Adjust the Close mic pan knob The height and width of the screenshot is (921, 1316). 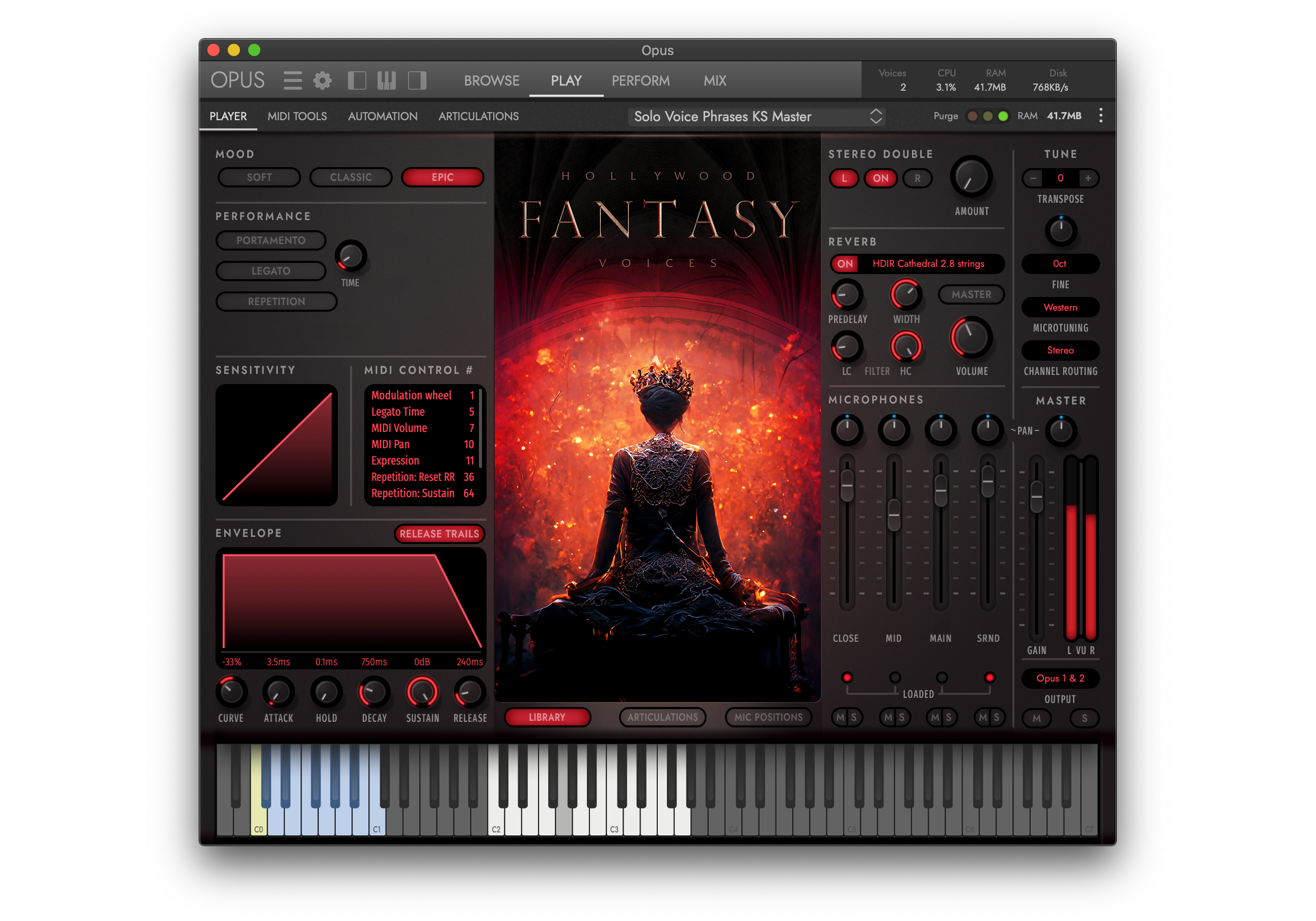point(847,430)
